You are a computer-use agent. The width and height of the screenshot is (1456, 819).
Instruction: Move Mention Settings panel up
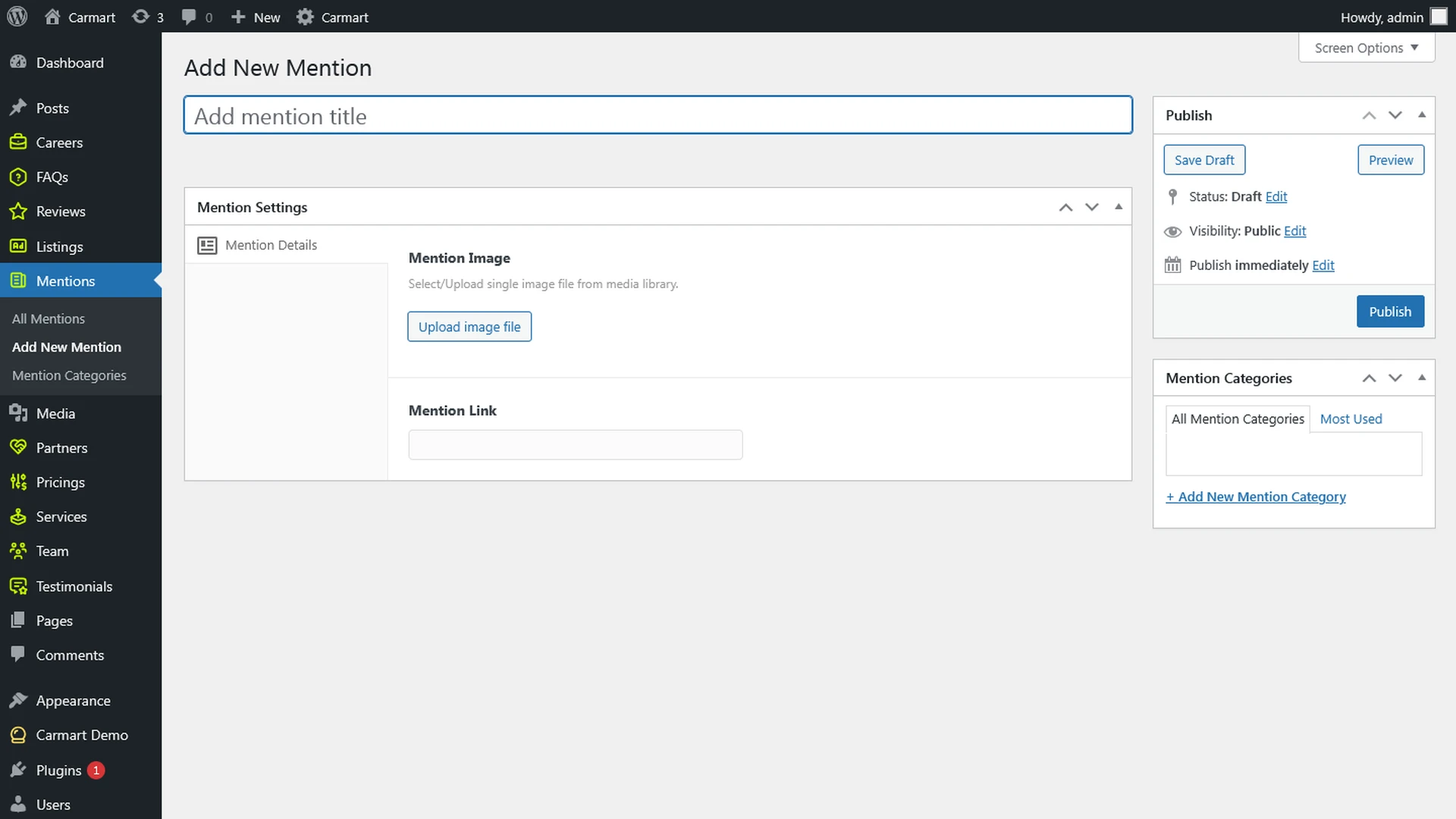coord(1065,207)
